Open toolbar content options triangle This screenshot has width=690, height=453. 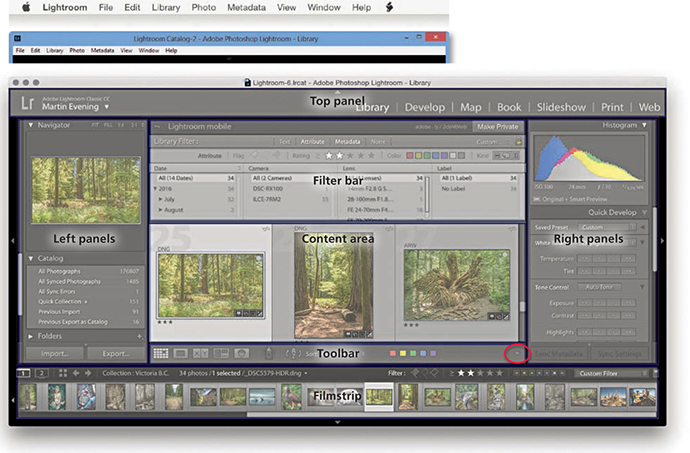click(517, 353)
